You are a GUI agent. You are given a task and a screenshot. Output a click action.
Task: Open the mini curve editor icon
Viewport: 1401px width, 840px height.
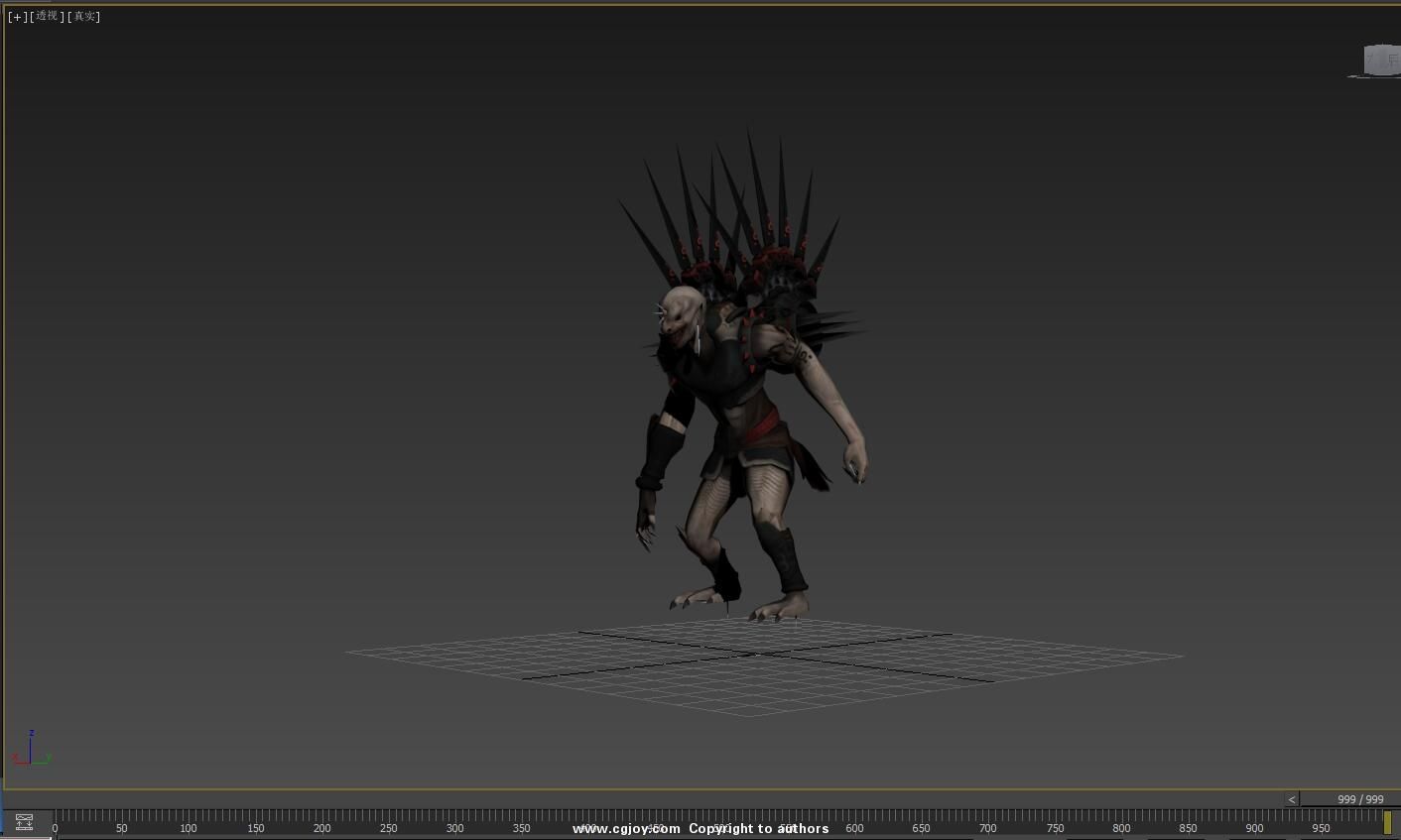(24, 822)
